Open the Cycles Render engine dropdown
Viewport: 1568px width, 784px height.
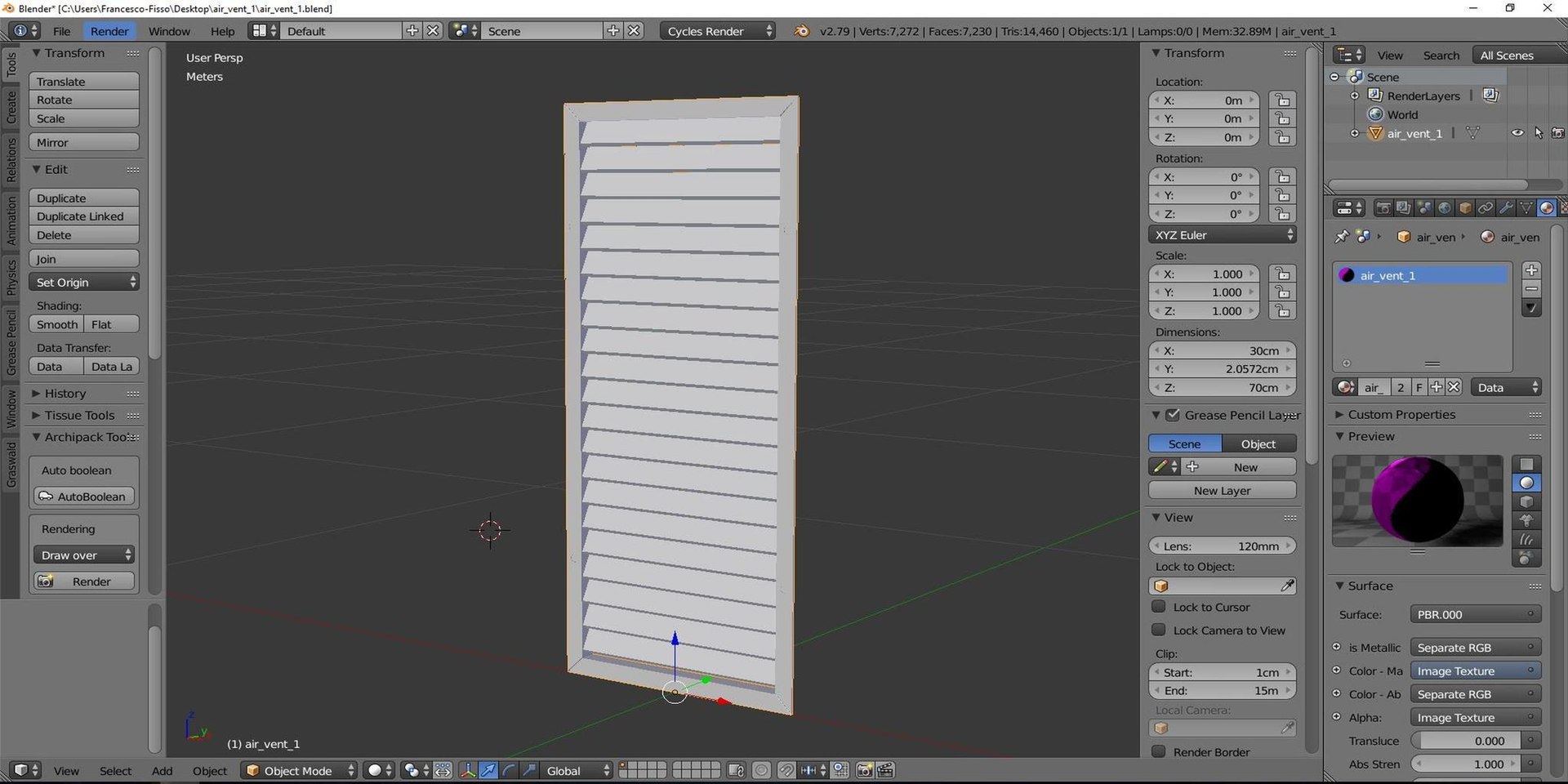pos(717,31)
